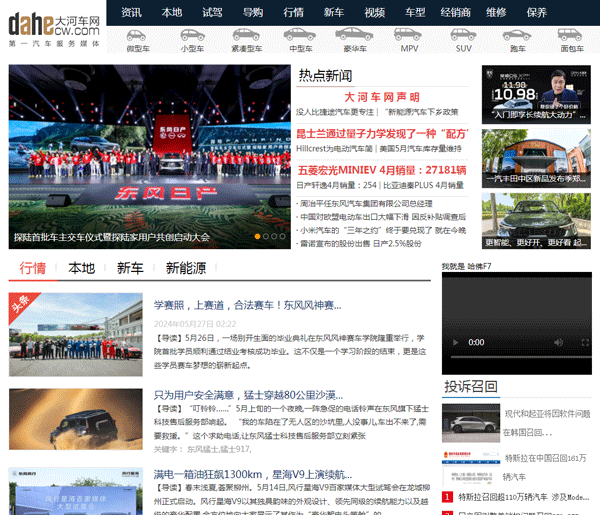Select the fourth carousel indicator dot

(282, 236)
